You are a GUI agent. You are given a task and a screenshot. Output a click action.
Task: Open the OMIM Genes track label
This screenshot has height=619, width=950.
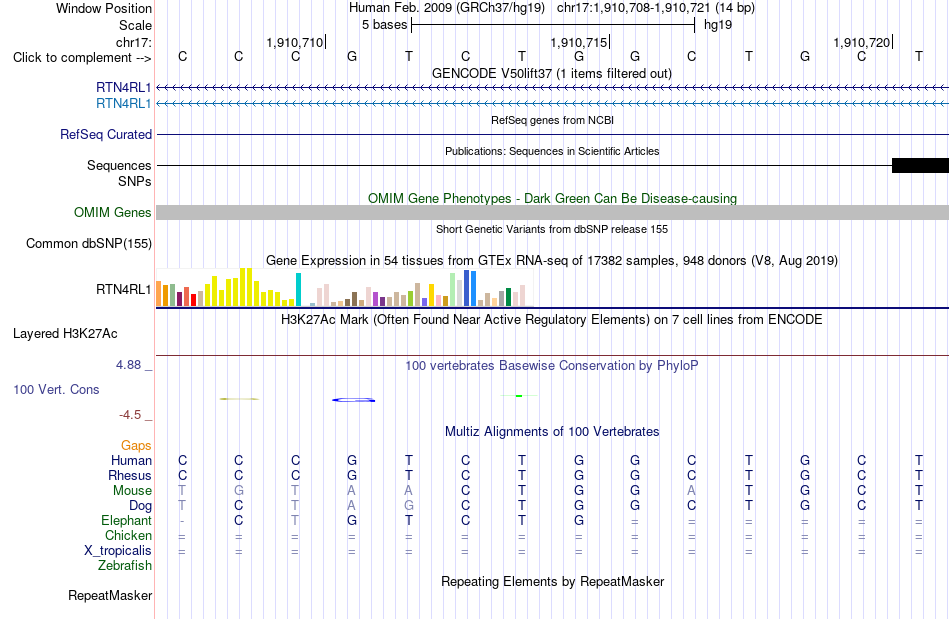pyautogui.click(x=113, y=213)
